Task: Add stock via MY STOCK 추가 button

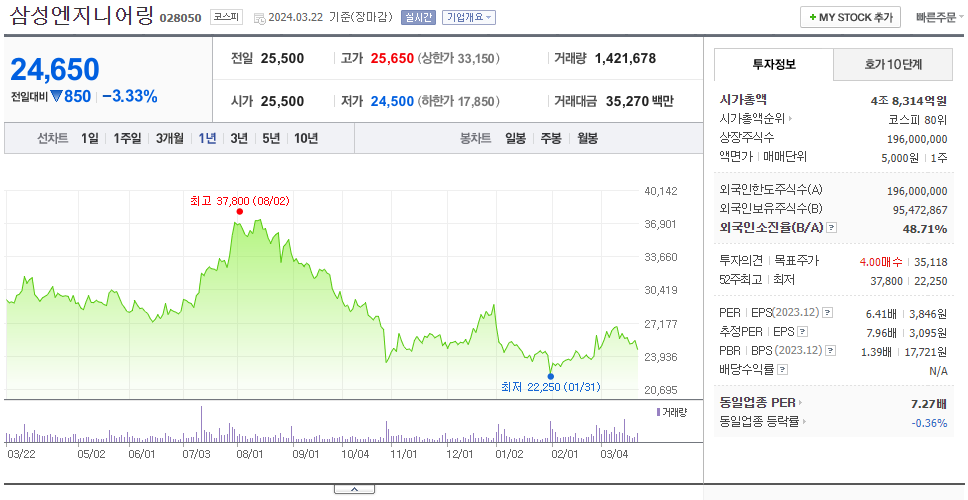Action: point(850,17)
